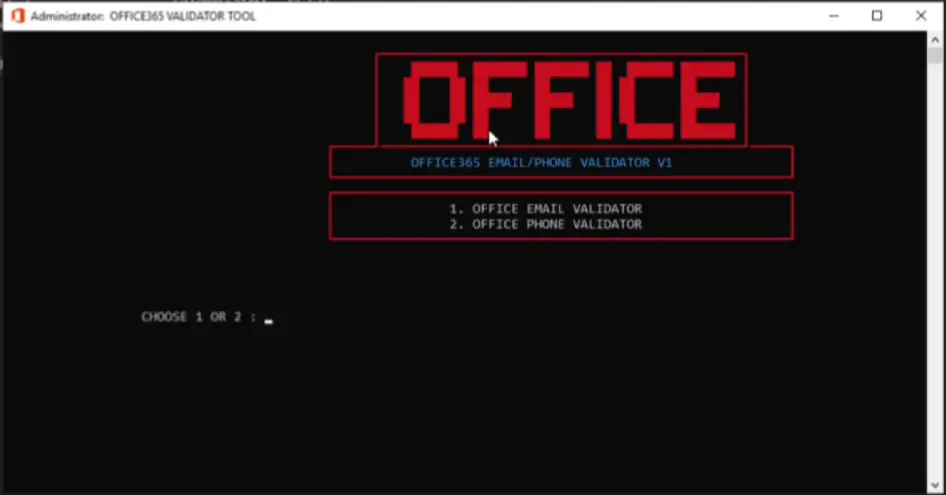Click the window title 'OFFICE365 VALIDATOR TOOL'
Screen dimensions: 946x495
pyautogui.click(x=182, y=16)
